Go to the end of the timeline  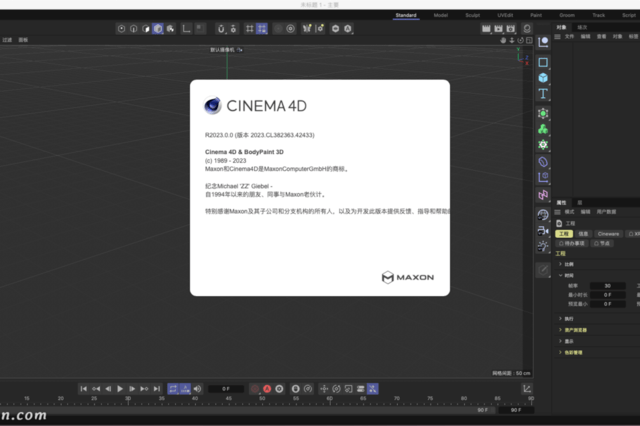coord(156,389)
